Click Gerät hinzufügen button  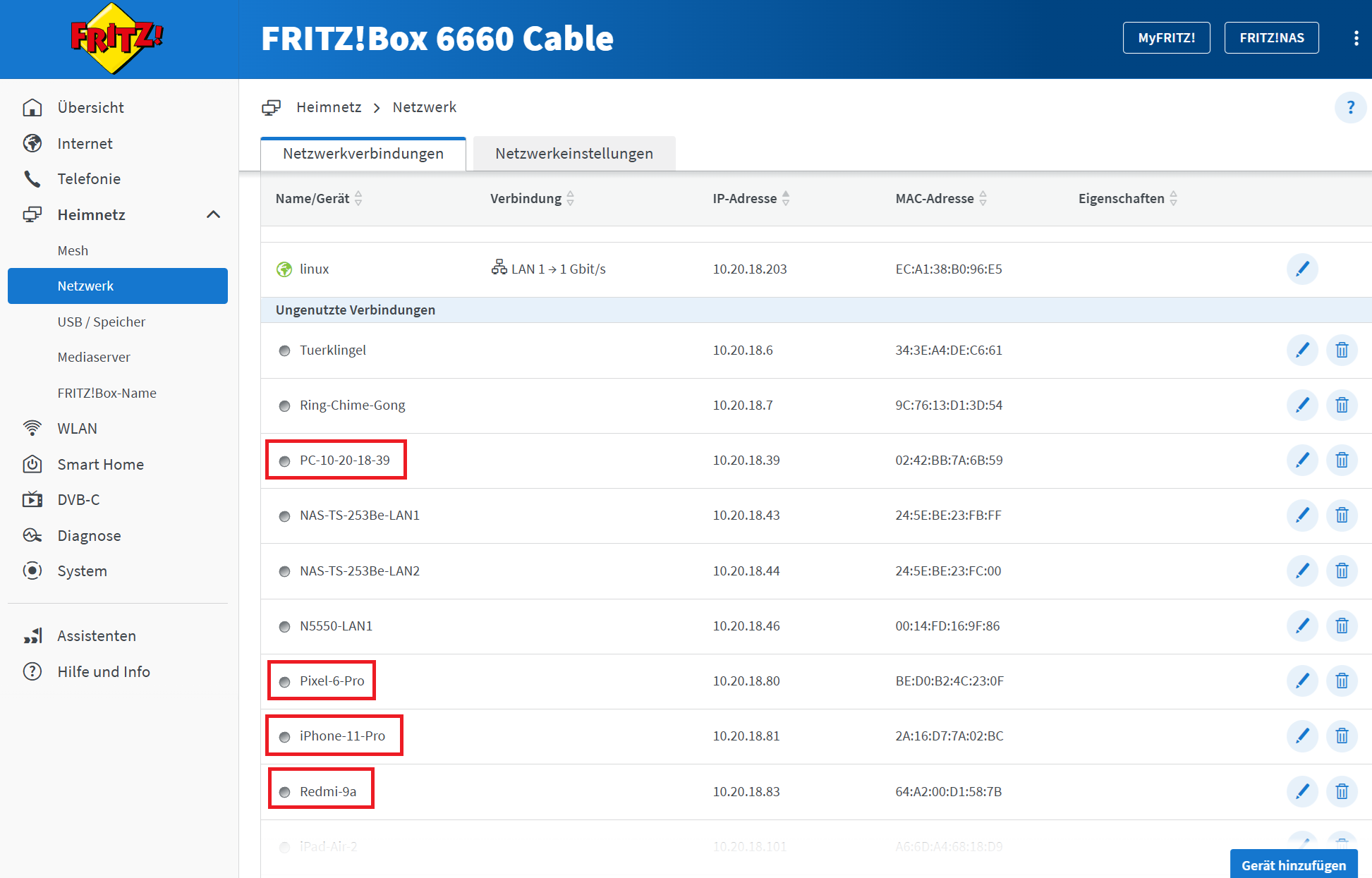point(1294,865)
